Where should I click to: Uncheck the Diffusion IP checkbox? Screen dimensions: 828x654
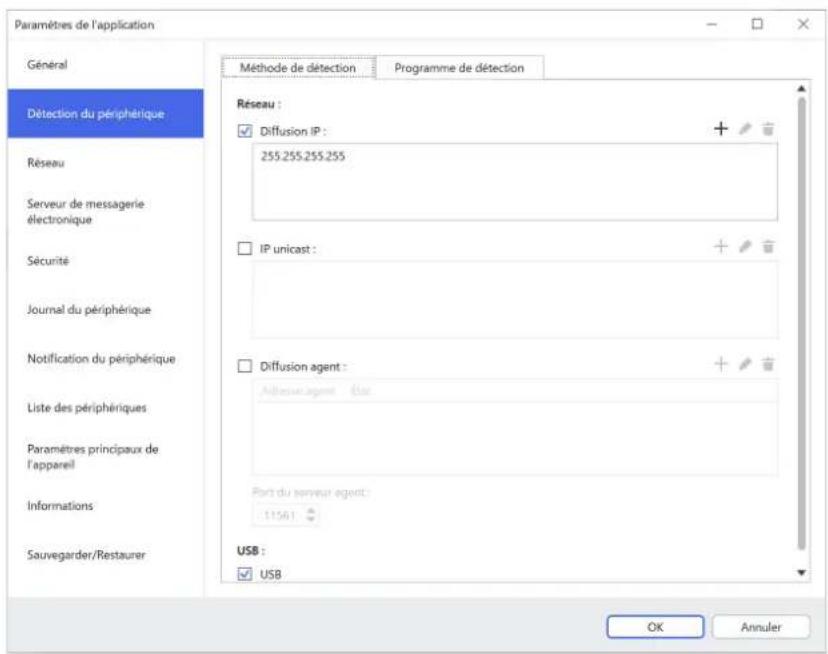[245, 131]
